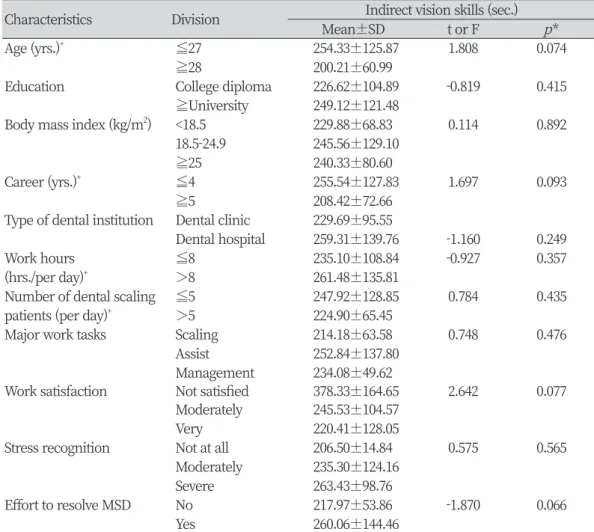Image resolution: width=594 pixels, height=532 pixels.
Task: Select the '≧University' division
Action: point(212,106)
